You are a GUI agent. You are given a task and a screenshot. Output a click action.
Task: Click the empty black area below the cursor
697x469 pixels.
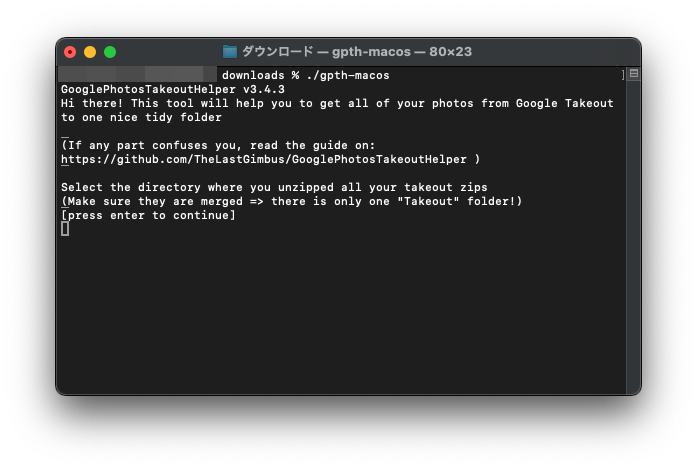[341, 313]
